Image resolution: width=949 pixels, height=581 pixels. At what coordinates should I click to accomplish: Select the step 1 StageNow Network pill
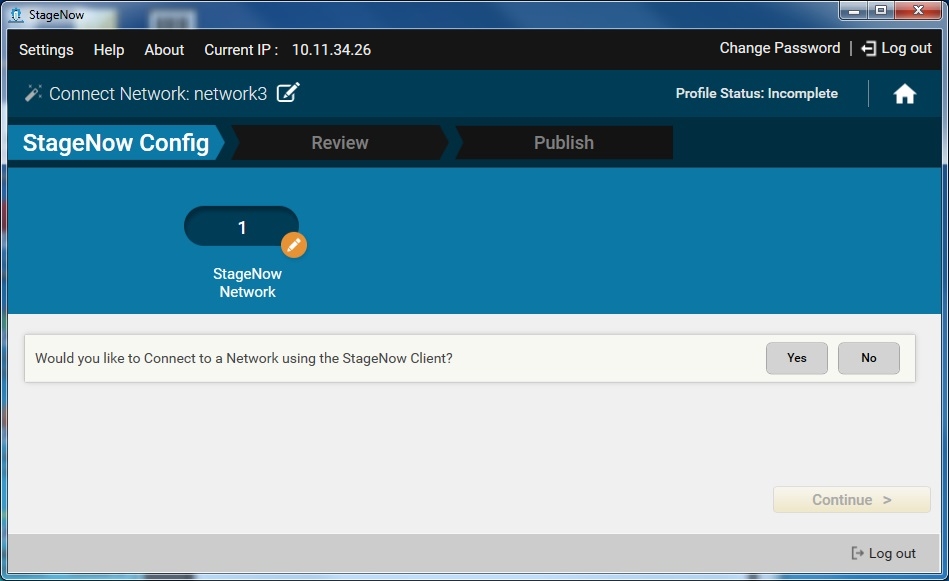pyautogui.click(x=241, y=227)
